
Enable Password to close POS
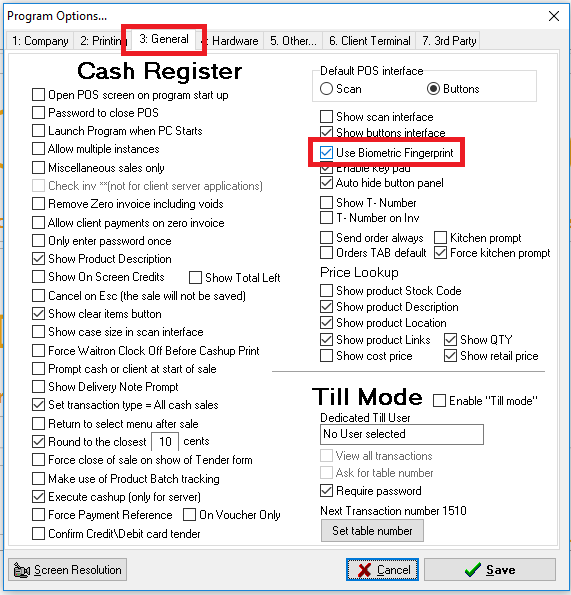coord(38,113)
